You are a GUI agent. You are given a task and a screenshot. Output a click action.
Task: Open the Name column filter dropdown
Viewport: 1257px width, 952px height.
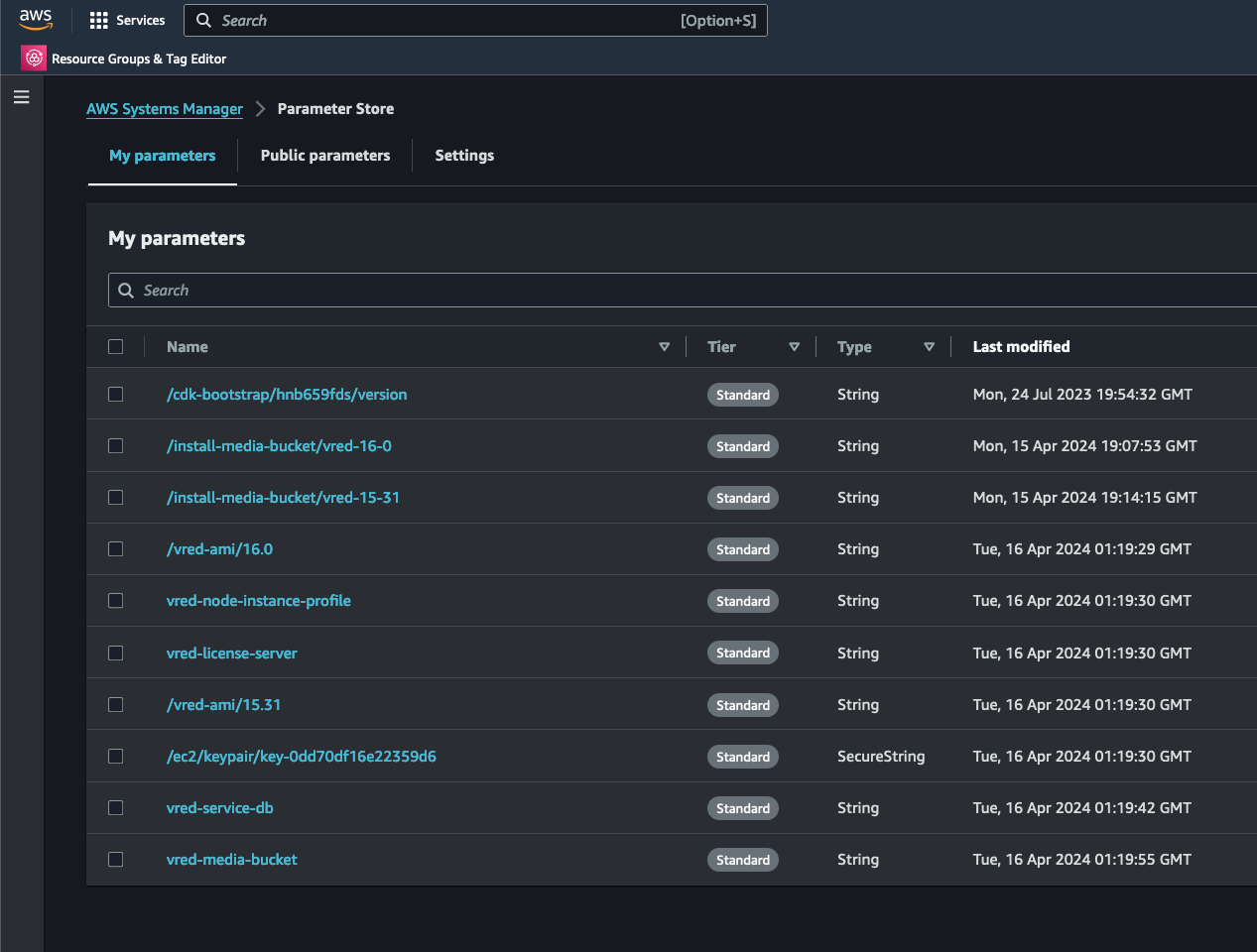(x=664, y=346)
